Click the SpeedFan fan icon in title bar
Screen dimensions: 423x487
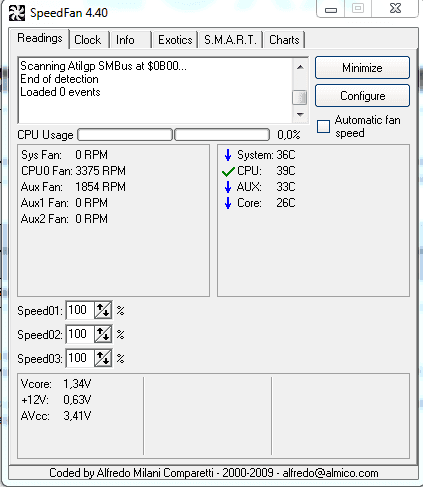click(x=17, y=13)
